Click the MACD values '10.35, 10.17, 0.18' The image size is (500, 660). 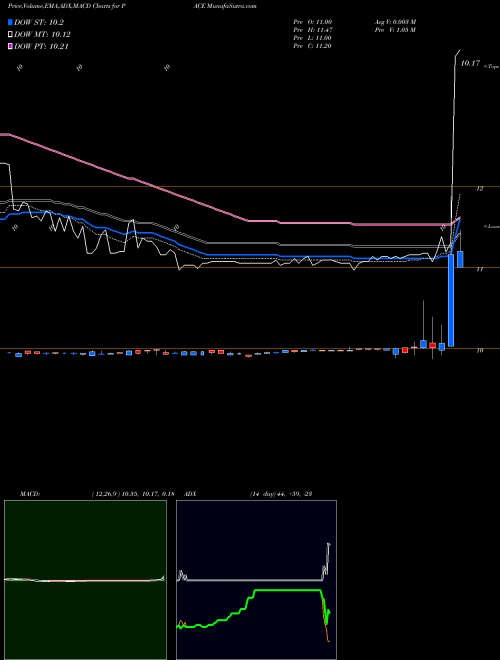148,494
